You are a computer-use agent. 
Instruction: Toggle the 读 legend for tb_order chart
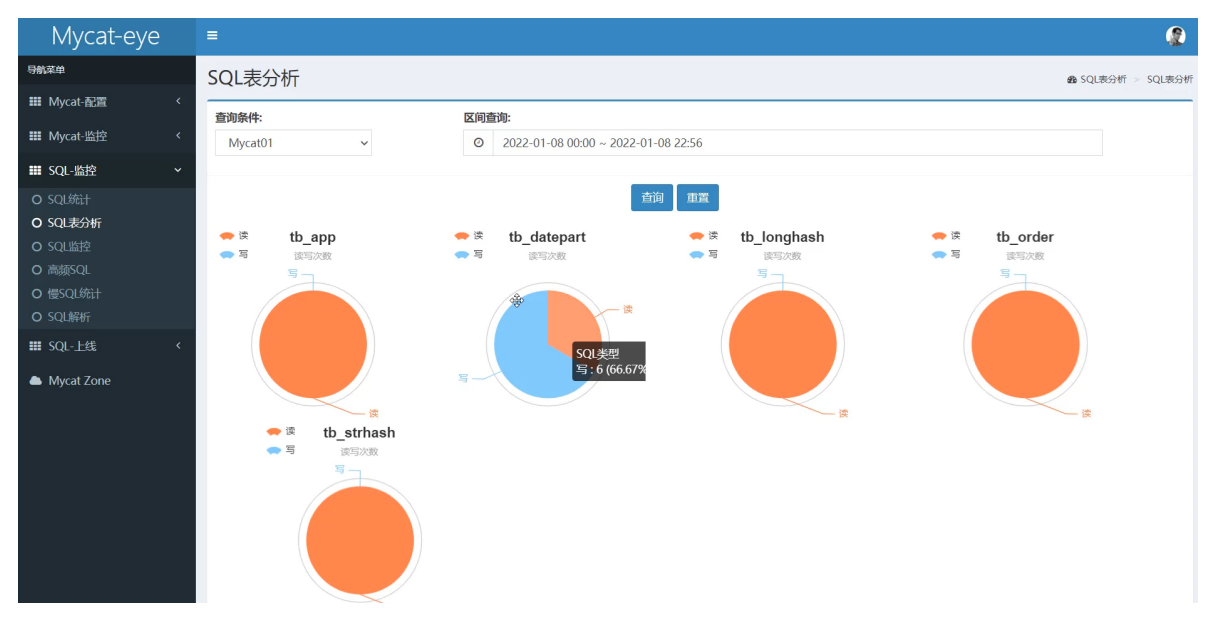(945, 236)
